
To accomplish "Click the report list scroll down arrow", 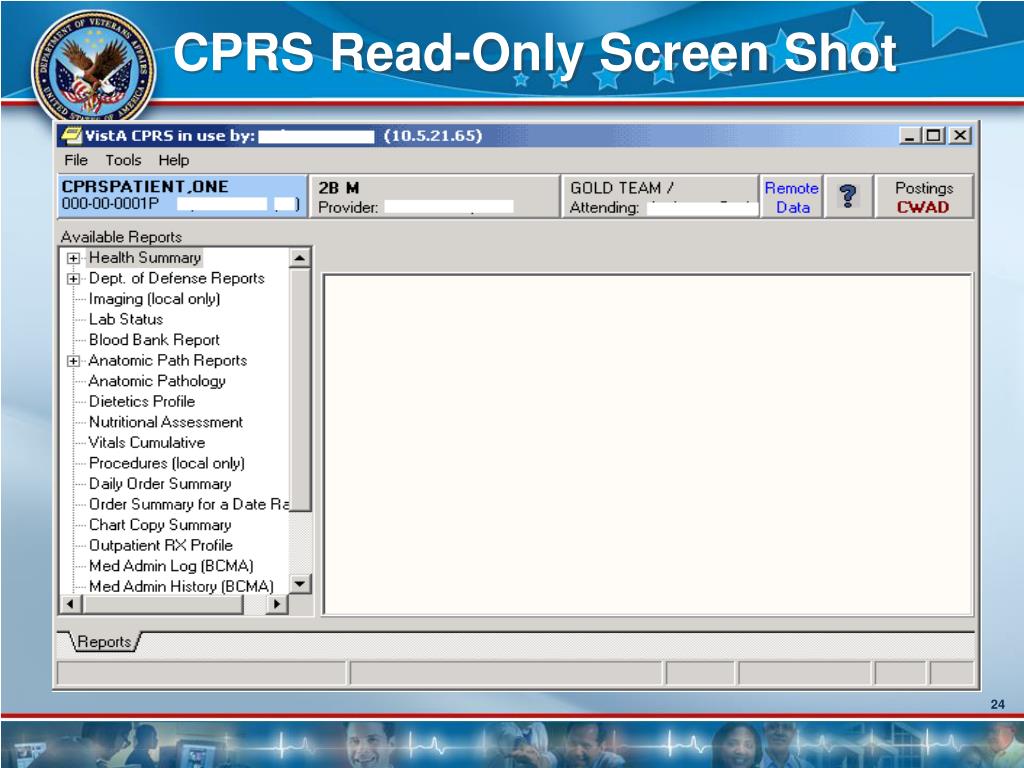I will 300,584.
